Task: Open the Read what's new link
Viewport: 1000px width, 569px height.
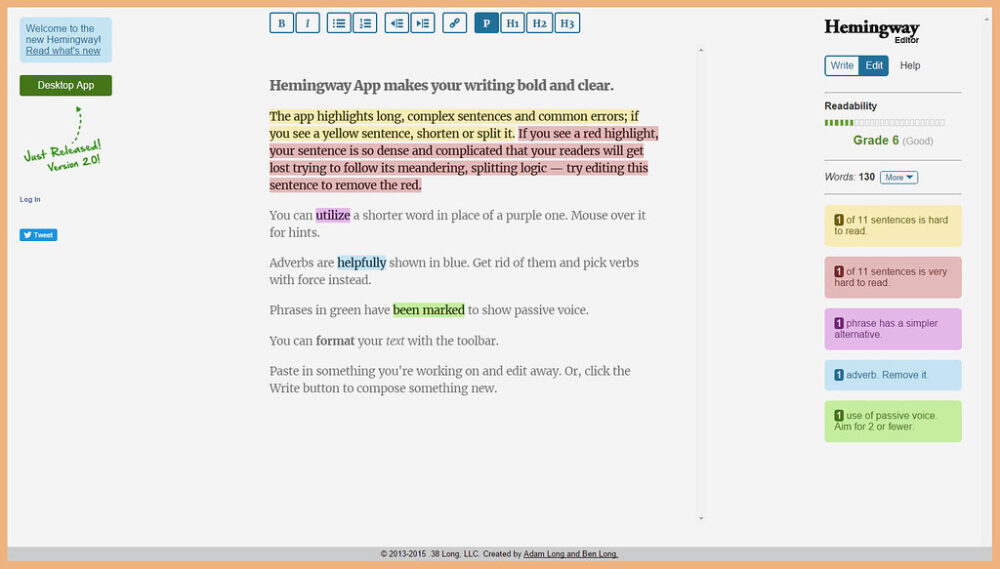Action: pos(63,51)
